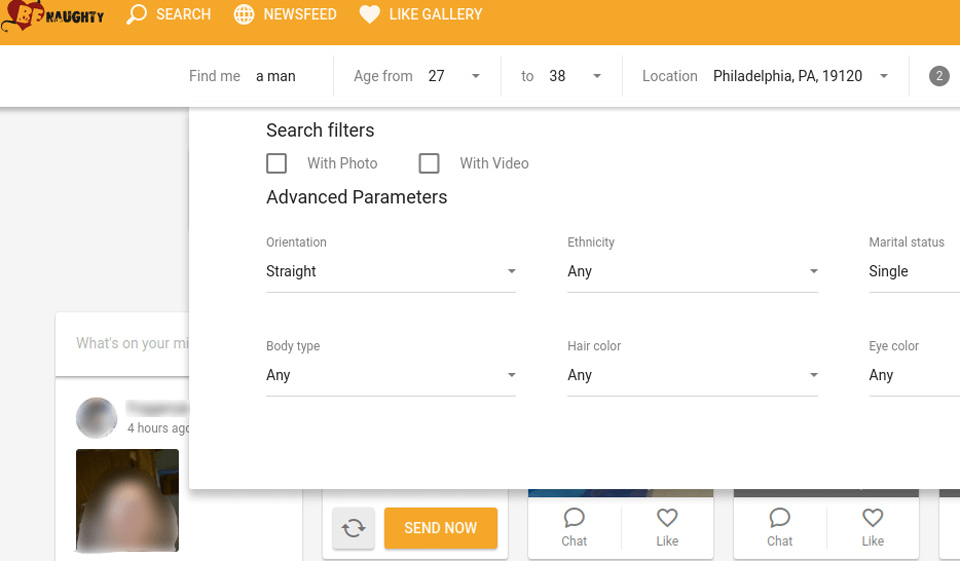Click the Newsfeed globe icon
The width and height of the screenshot is (960, 561).
point(244,15)
